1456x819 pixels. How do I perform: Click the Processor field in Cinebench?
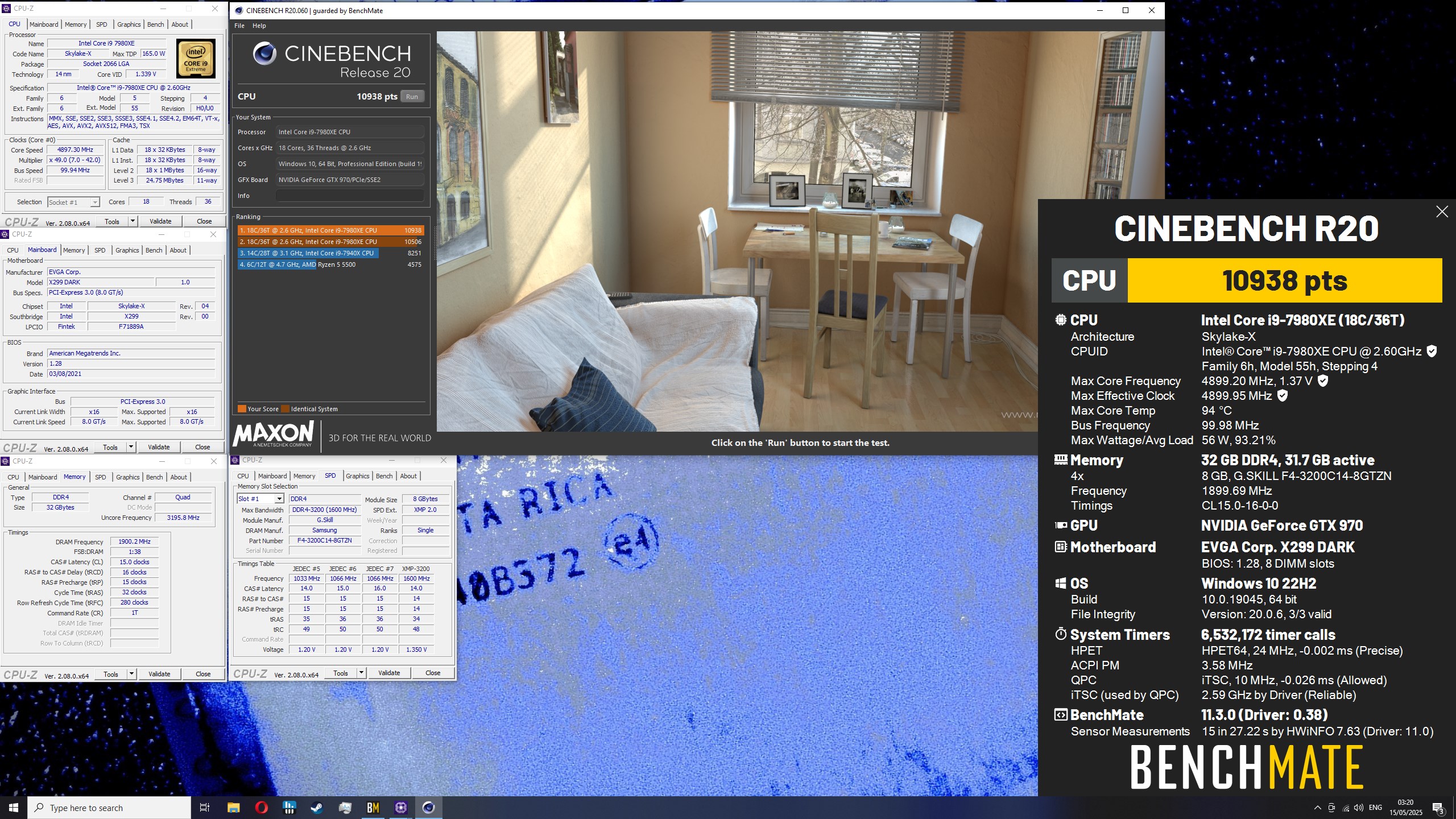click(350, 132)
